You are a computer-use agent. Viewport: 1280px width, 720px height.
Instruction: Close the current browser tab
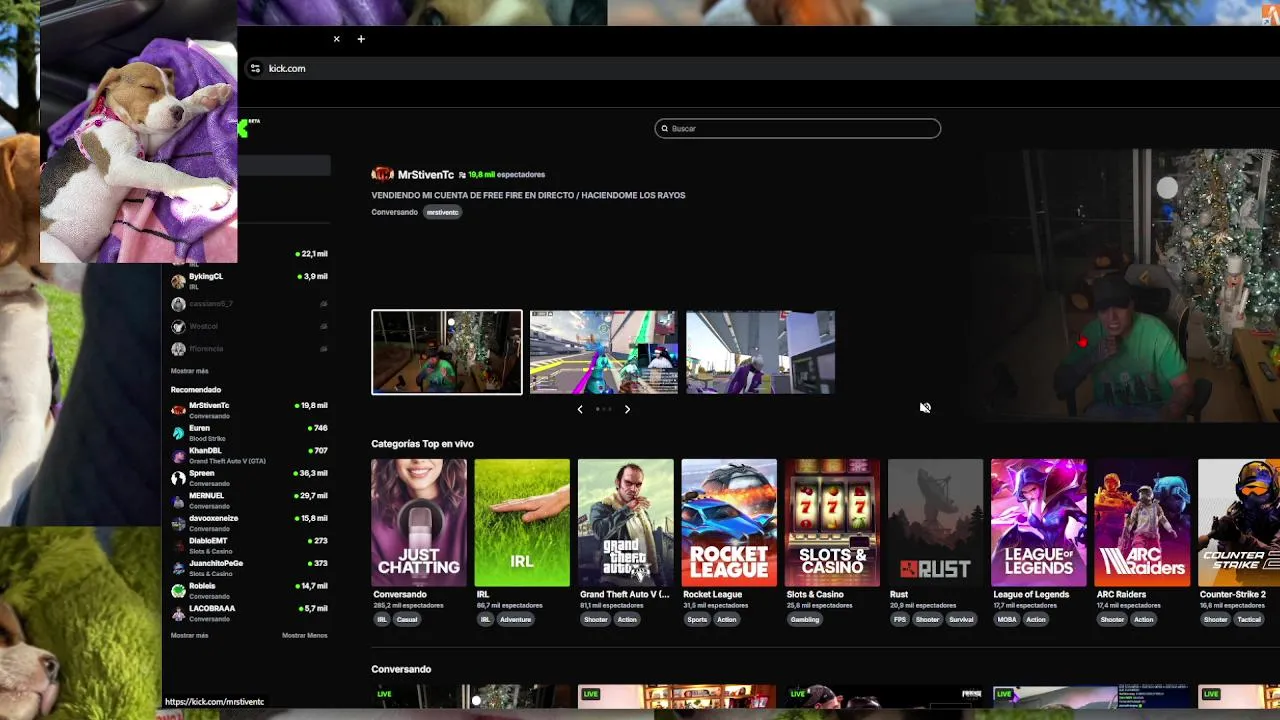(x=336, y=39)
